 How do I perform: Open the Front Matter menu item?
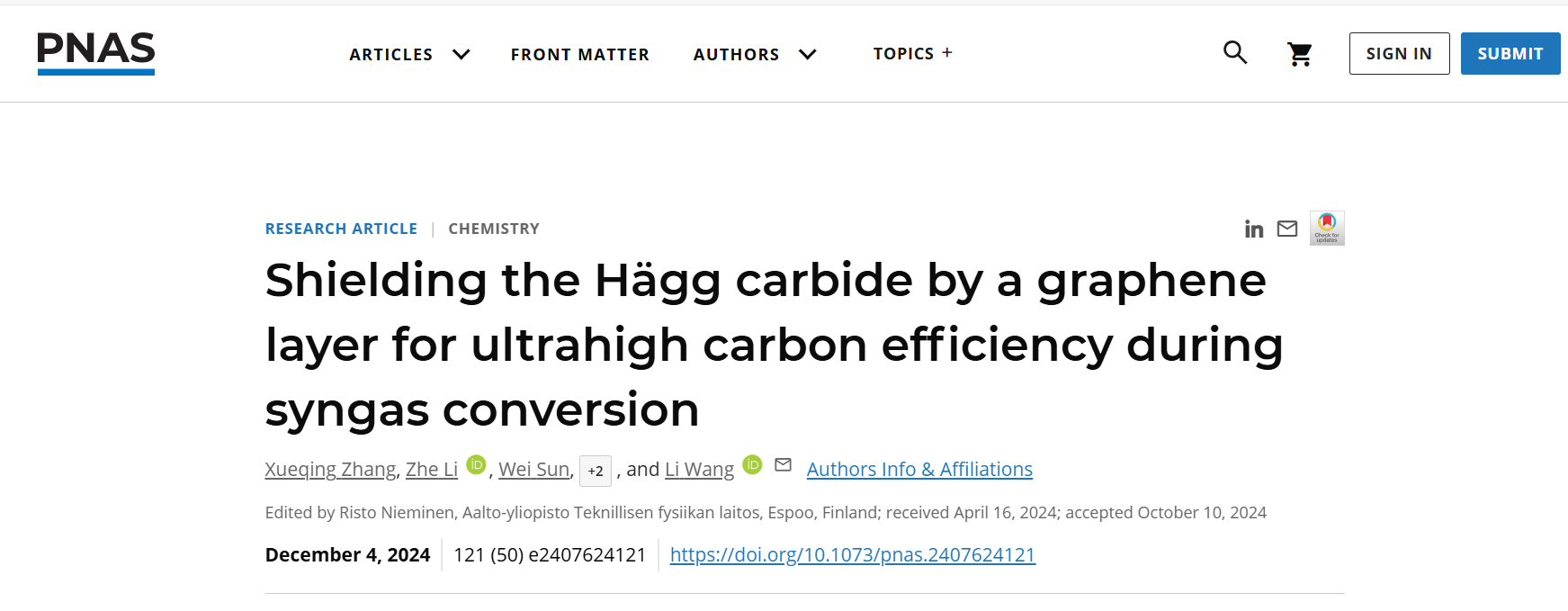(x=580, y=55)
